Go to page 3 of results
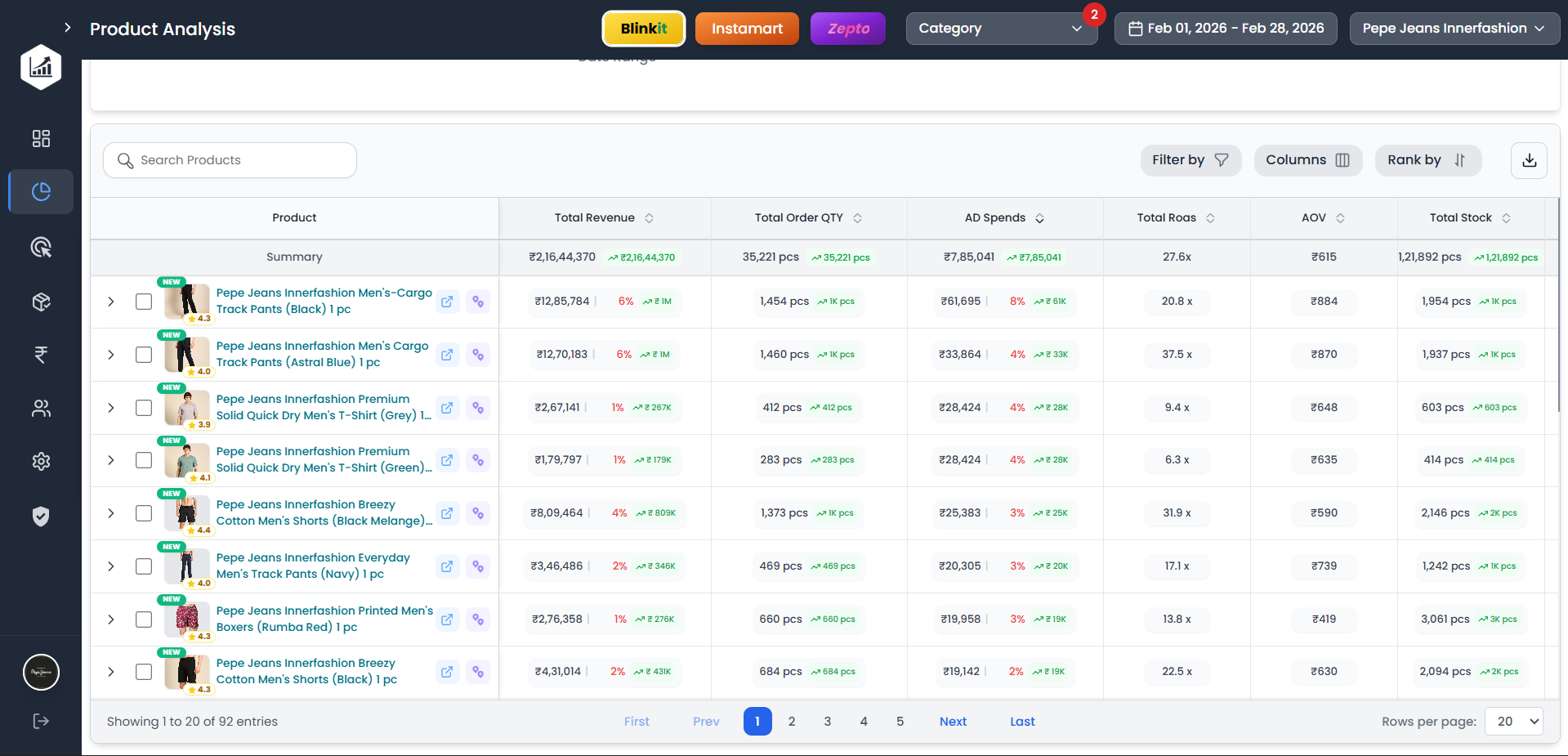The height and width of the screenshot is (756, 1568). coord(828,722)
